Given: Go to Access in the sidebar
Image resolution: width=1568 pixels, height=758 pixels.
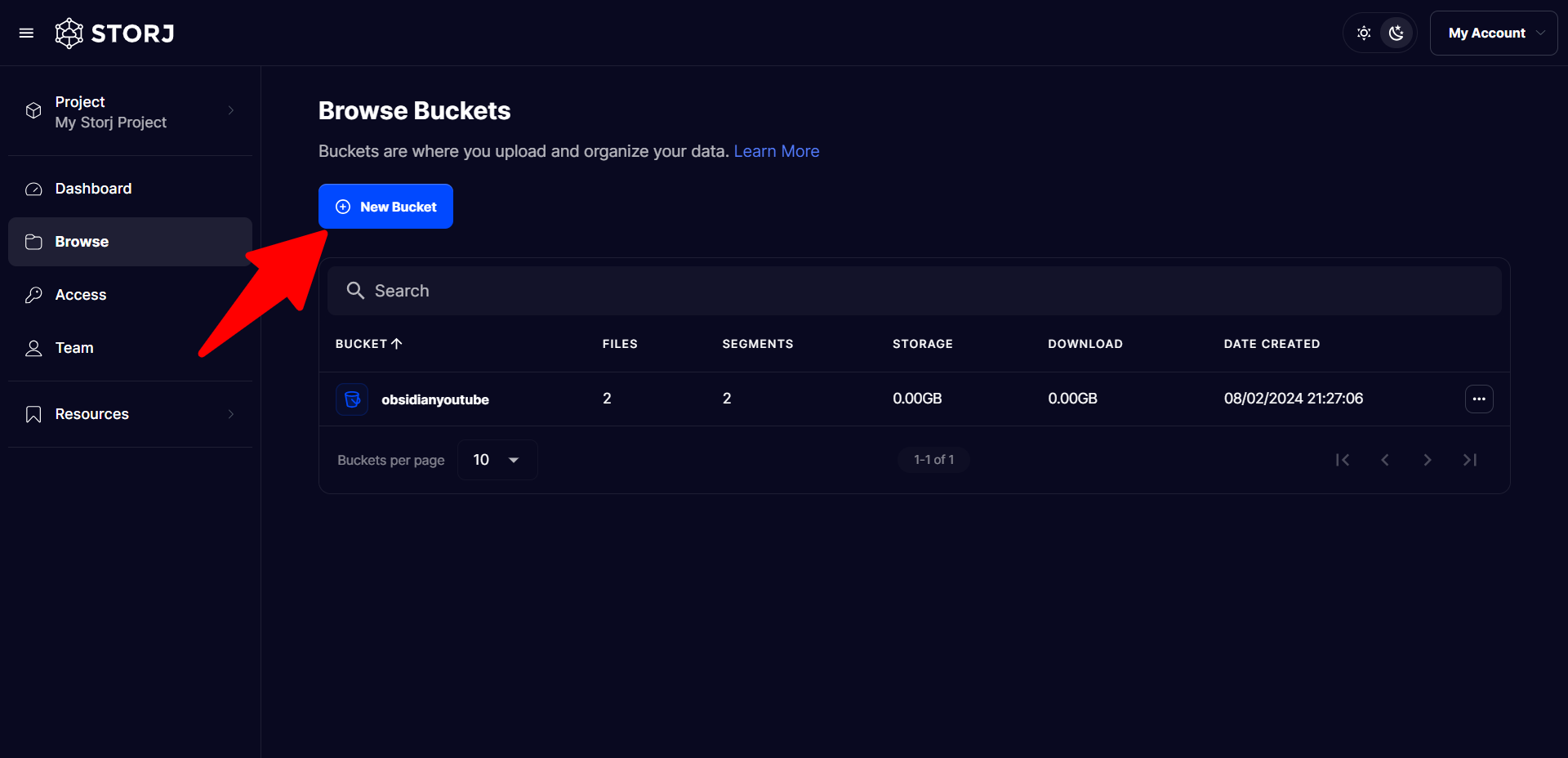Looking at the screenshot, I should click(81, 295).
